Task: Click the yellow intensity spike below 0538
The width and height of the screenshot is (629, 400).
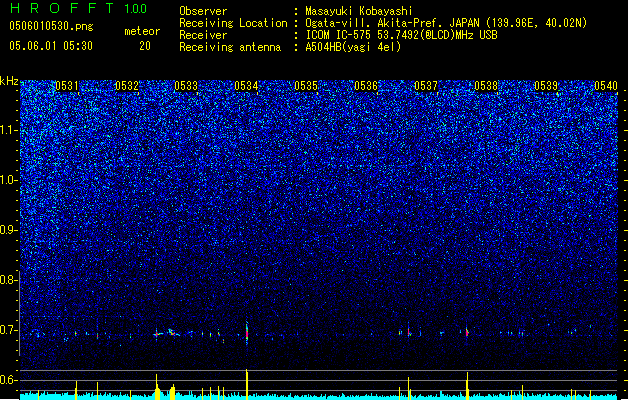Action: coord(467,386)
